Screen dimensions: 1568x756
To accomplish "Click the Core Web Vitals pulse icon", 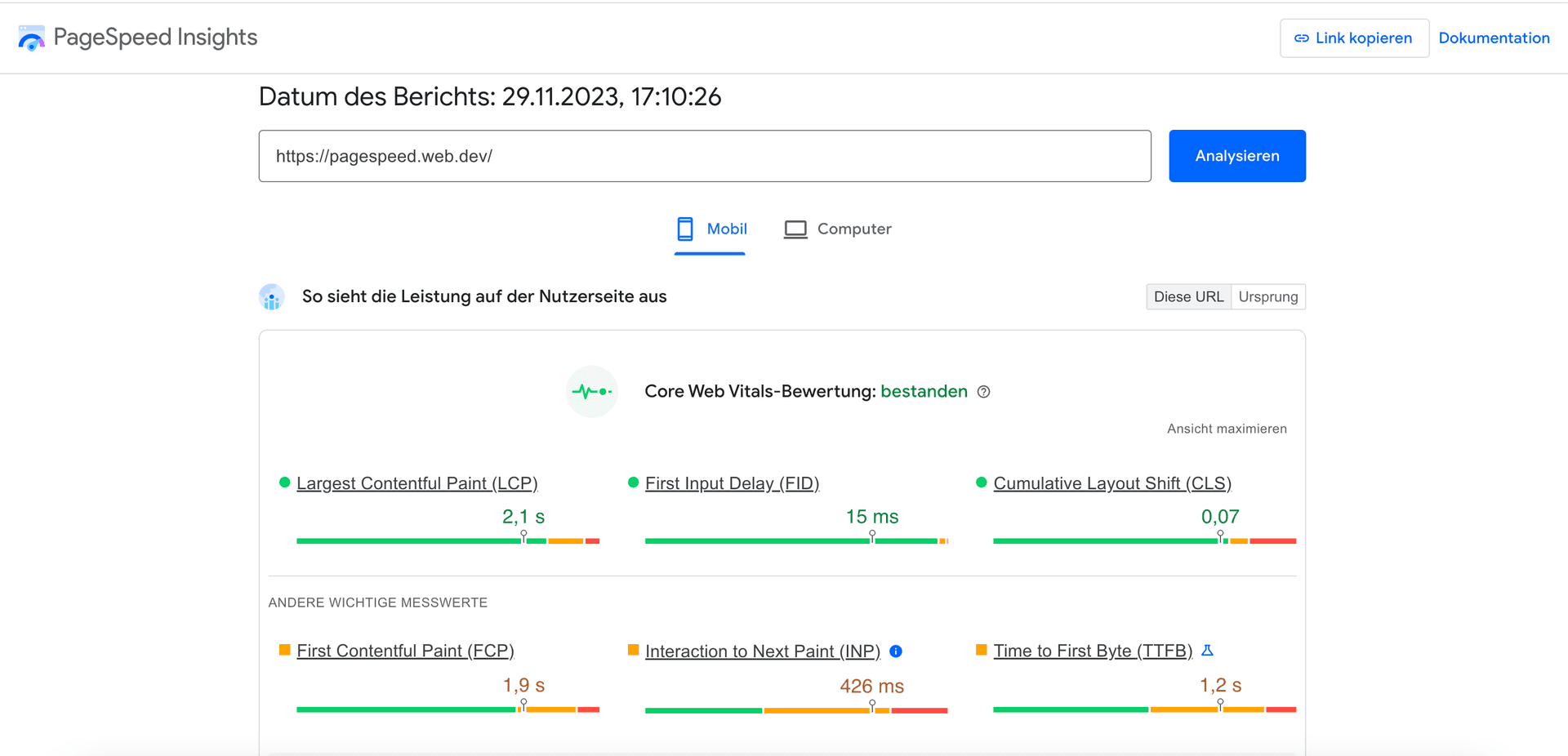I will click(x=592, y=392).
